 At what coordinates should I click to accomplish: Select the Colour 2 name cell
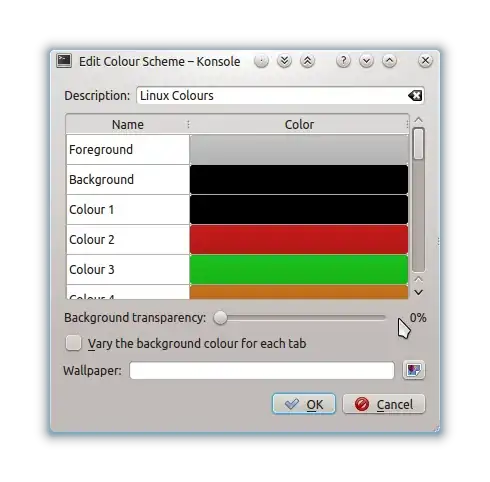click(128, 240)
